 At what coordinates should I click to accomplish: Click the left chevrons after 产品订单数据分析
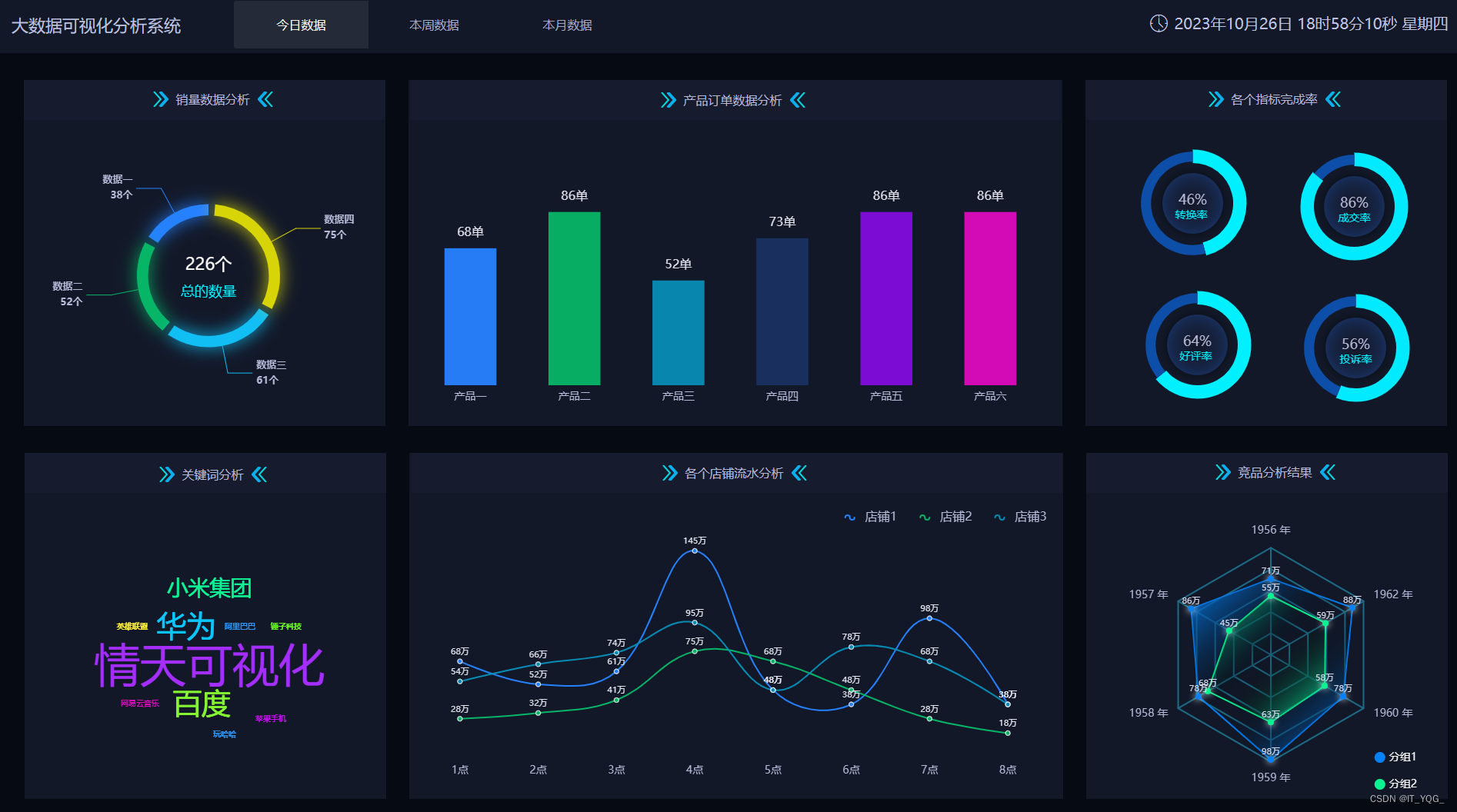798,100
